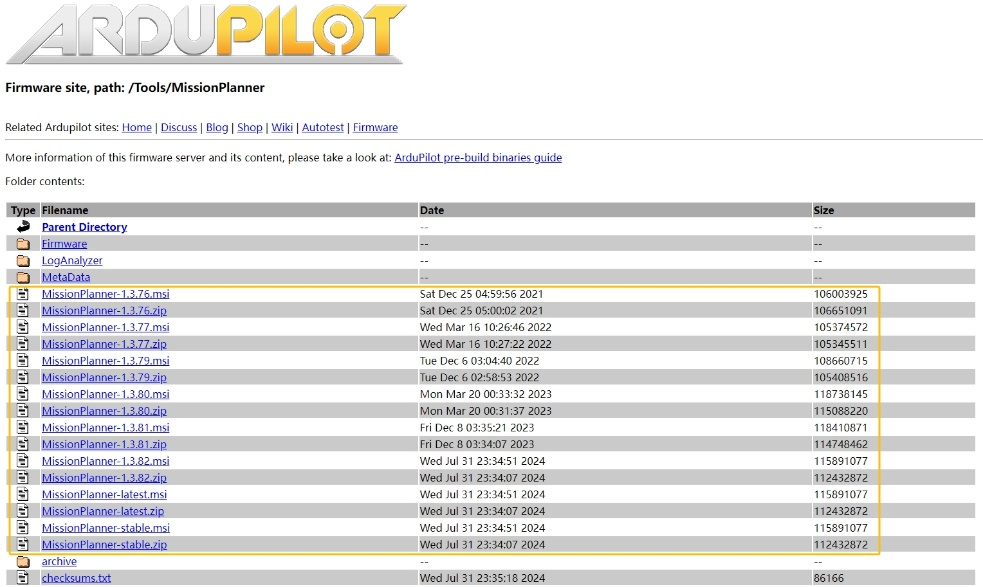Download MissionPlanner-latest.zip
This screenshot has height=587, width=983.
click(x=103, y=511)
